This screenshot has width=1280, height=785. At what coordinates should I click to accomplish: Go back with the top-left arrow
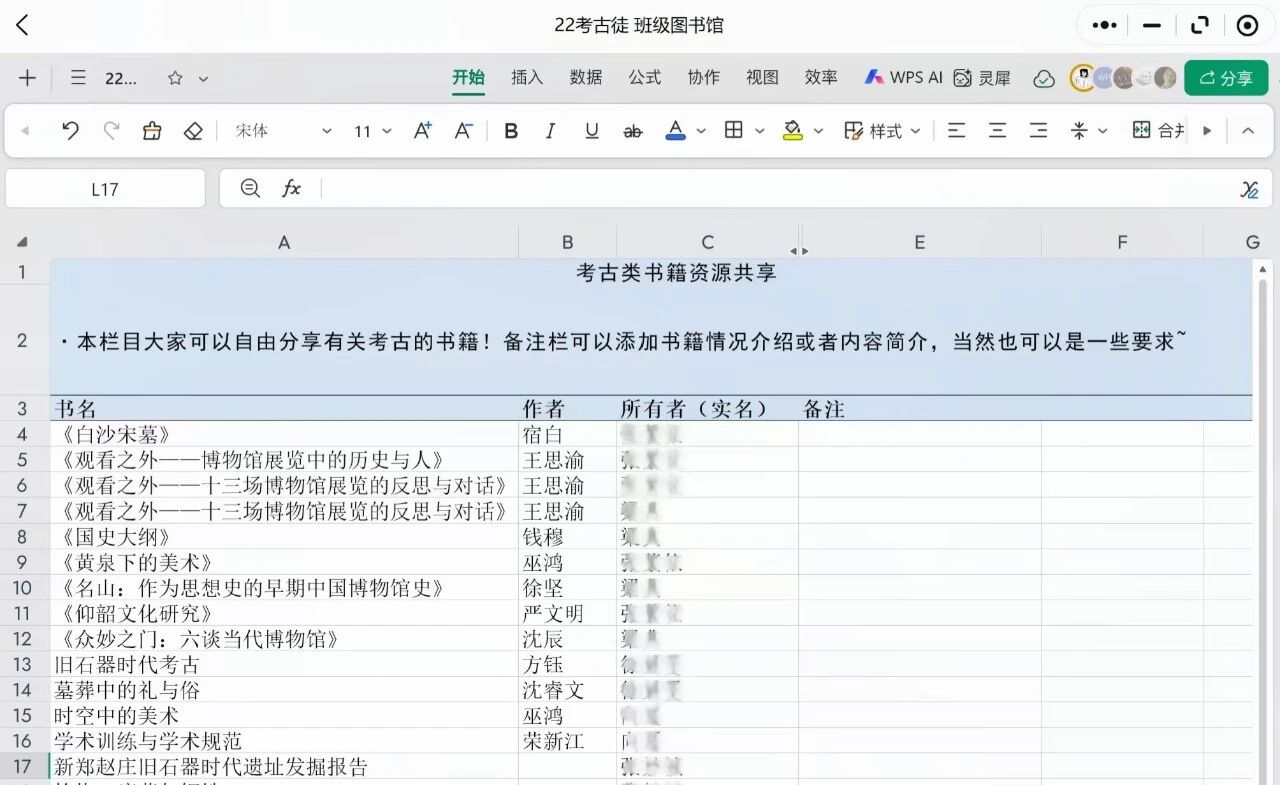(x=23, y=26)
